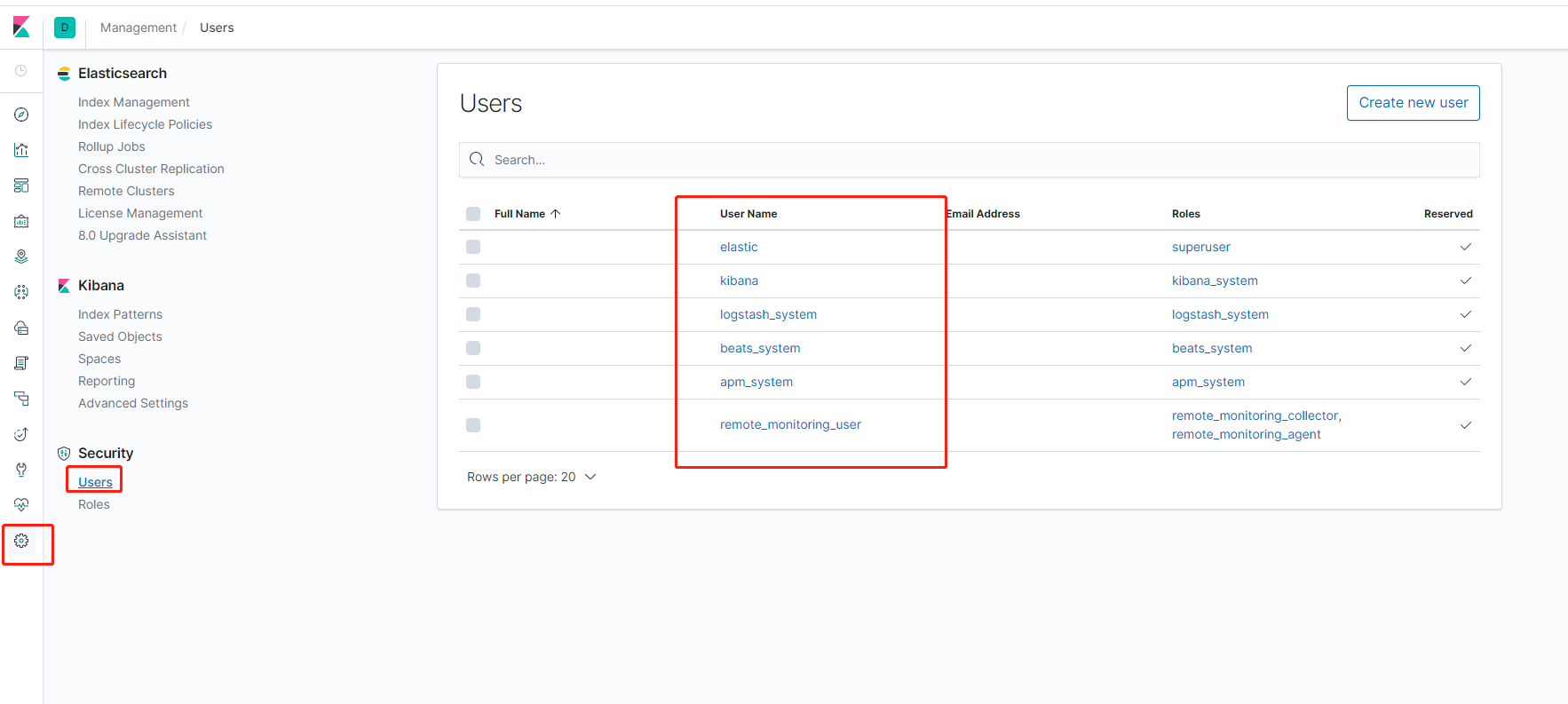1568x704 pixels.
Task: Open the kibana_system role link
Action: (x=1215, y=281)
